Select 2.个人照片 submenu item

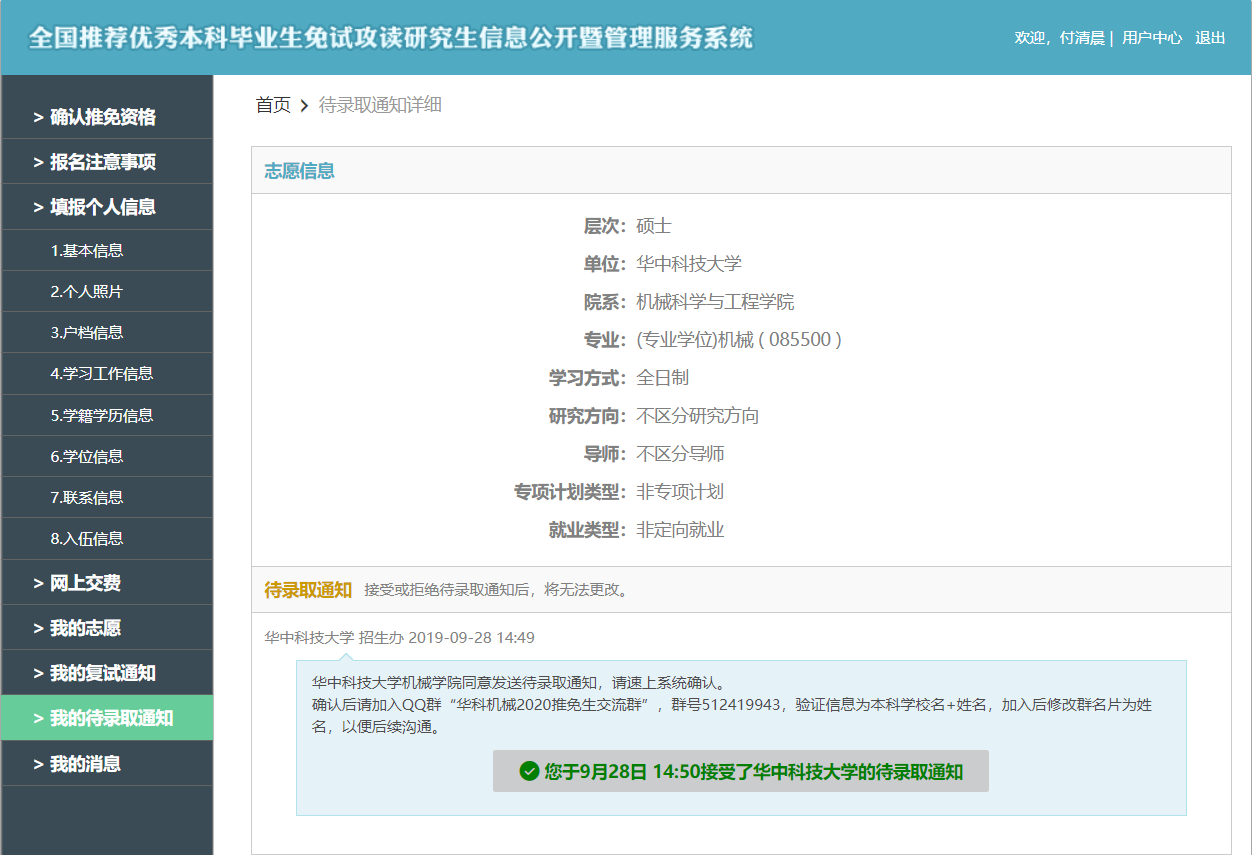coord(87,292)
